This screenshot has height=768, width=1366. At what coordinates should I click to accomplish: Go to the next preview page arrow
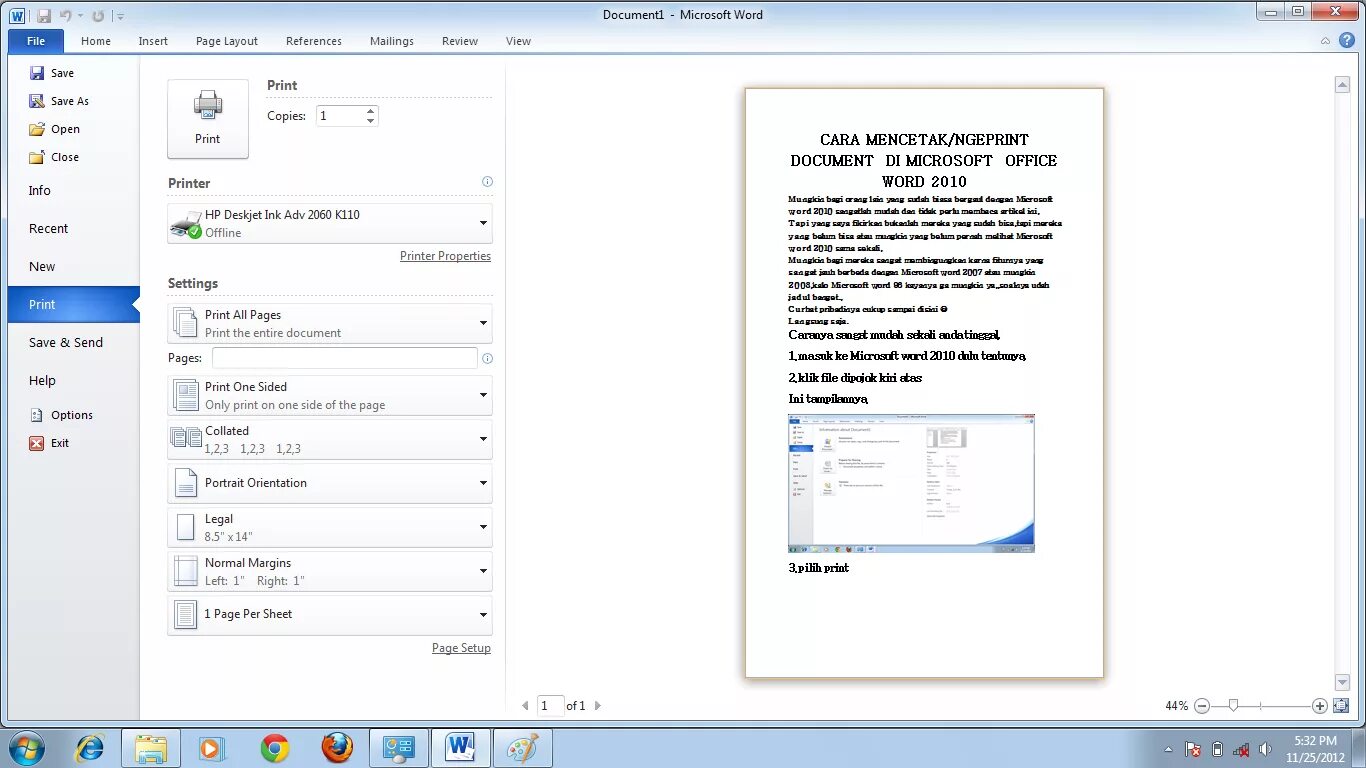tap(598, 706)
